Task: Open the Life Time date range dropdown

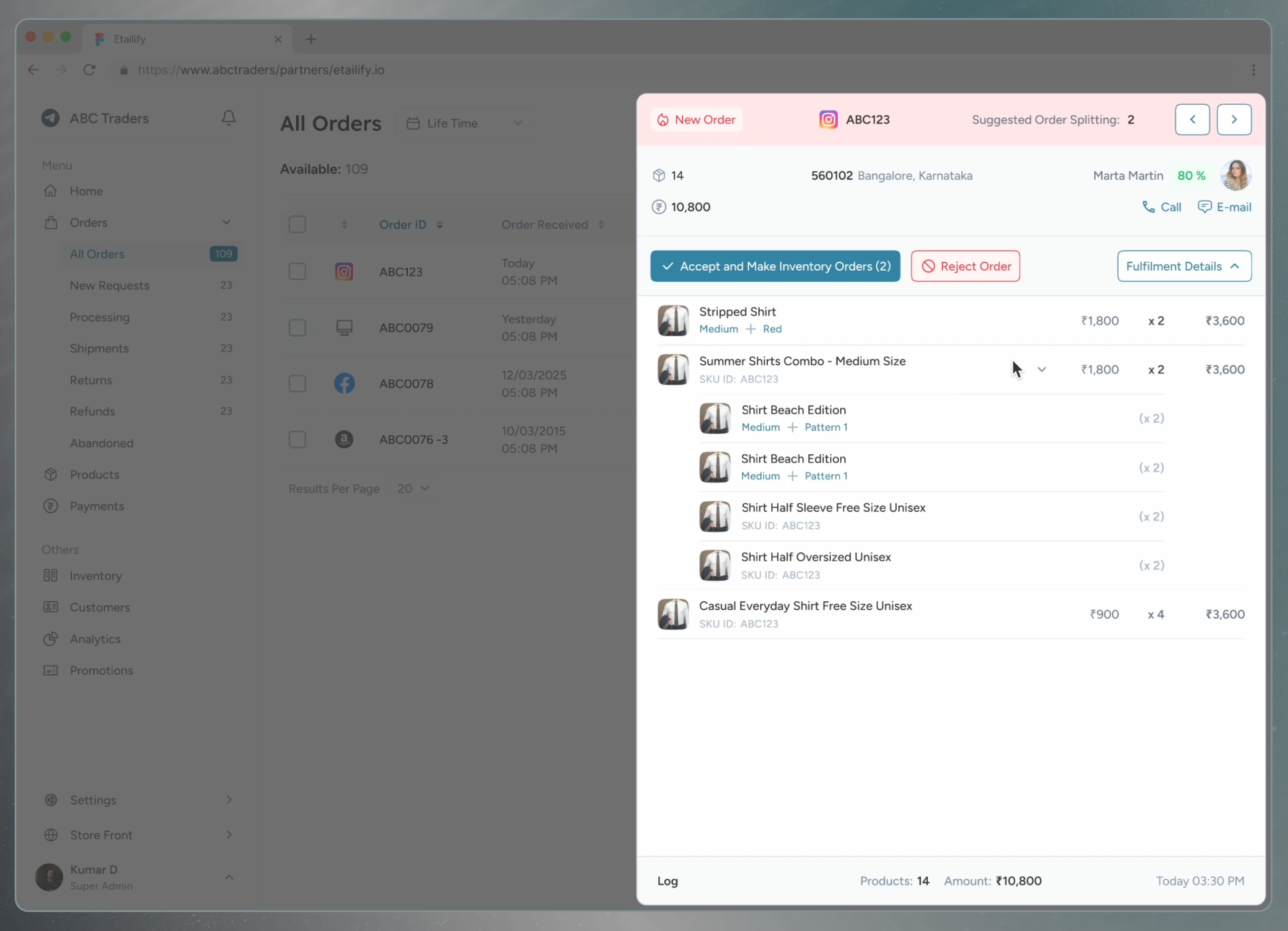Action: [465, 123]
